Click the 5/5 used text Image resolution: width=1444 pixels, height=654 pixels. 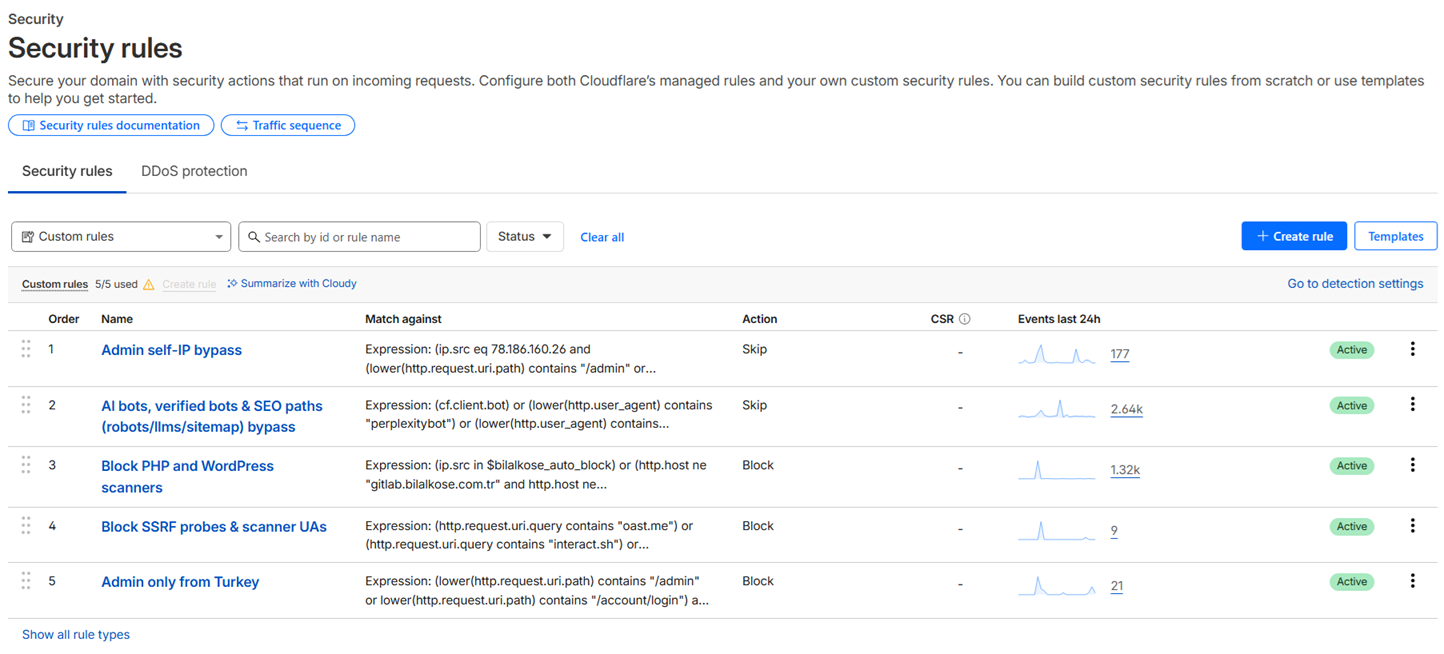click(x=116, y=284)
